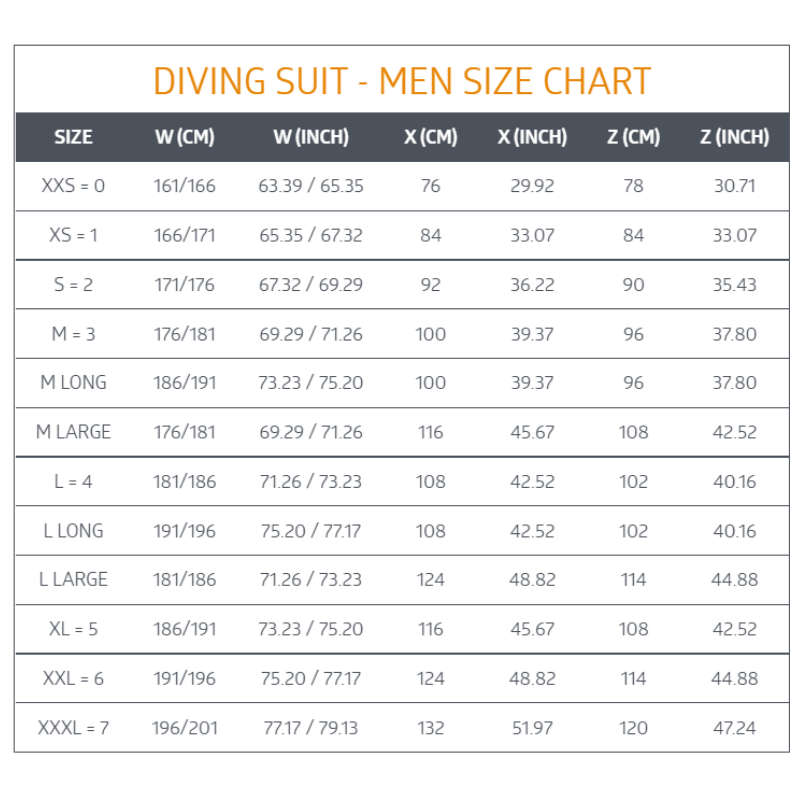
Task: Click the XXS = 0 size row label
Action: 73,186
